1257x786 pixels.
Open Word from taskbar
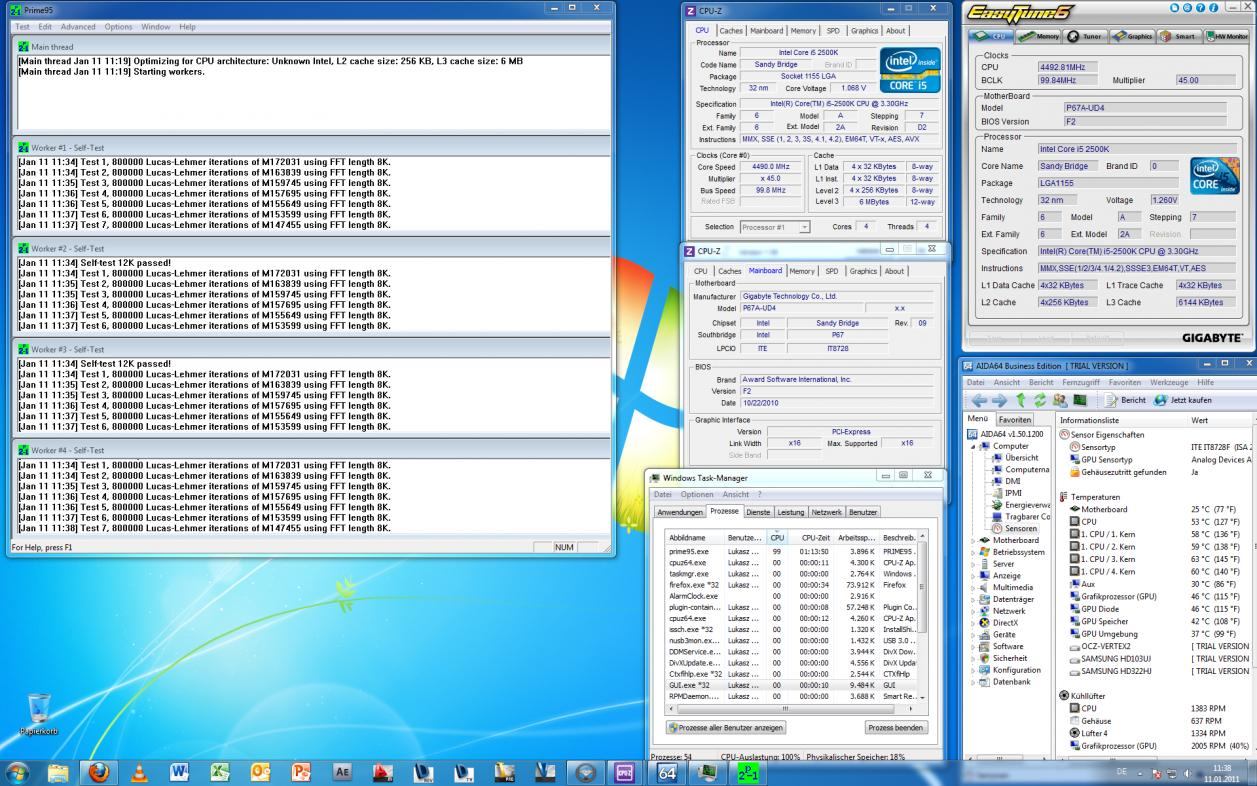pyautogui.click(x=180, y=772)
